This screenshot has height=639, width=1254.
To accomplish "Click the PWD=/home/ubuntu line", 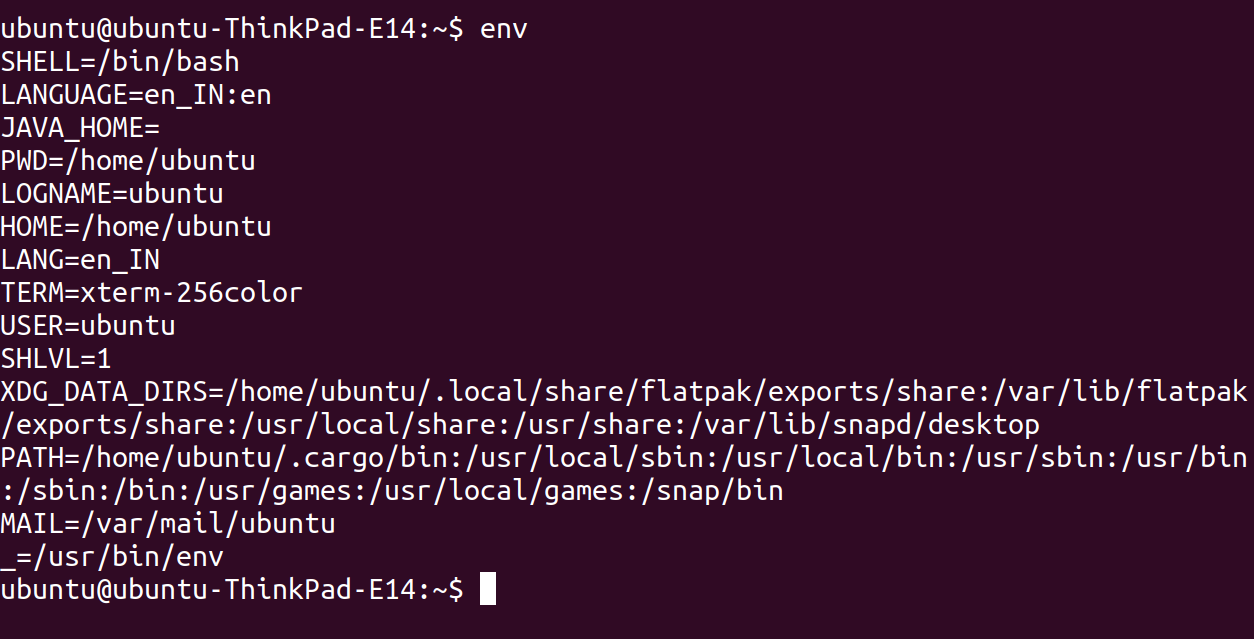I will pyautogui.click(x=128, y=161).
